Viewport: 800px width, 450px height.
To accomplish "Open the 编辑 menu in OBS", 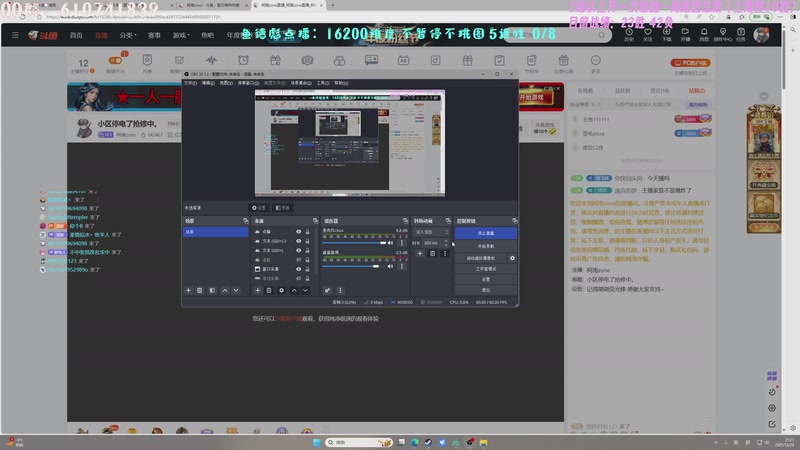I will tap(208, 83).
